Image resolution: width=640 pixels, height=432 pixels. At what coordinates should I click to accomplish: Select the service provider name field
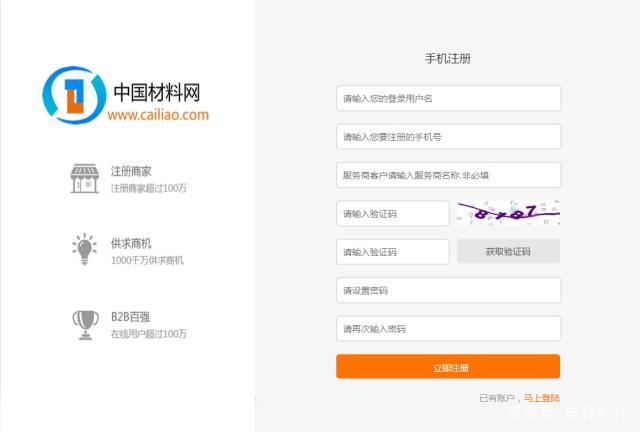coord(448,175)
